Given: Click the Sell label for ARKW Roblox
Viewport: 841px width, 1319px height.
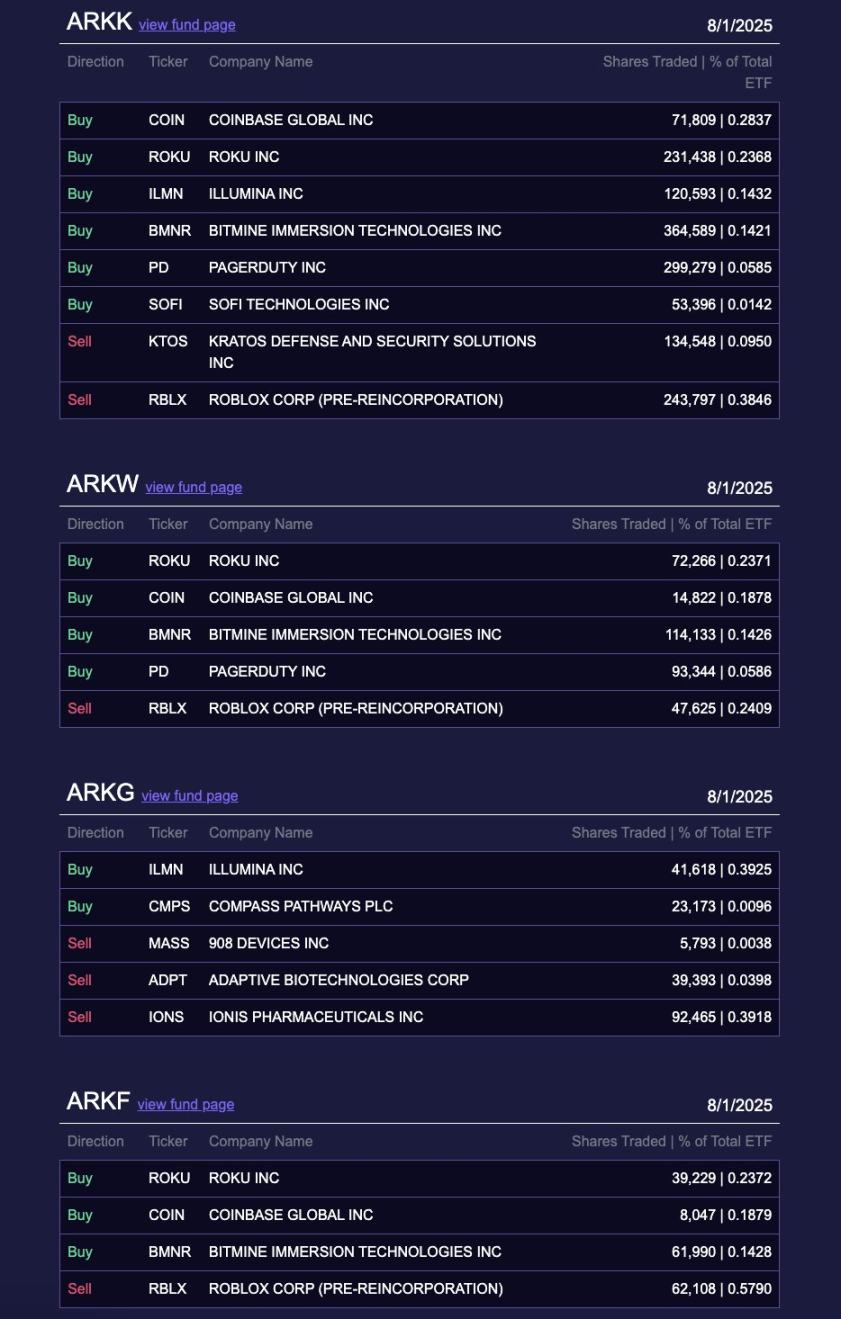Looking at the screenshot, I should [x=79, y=709].
